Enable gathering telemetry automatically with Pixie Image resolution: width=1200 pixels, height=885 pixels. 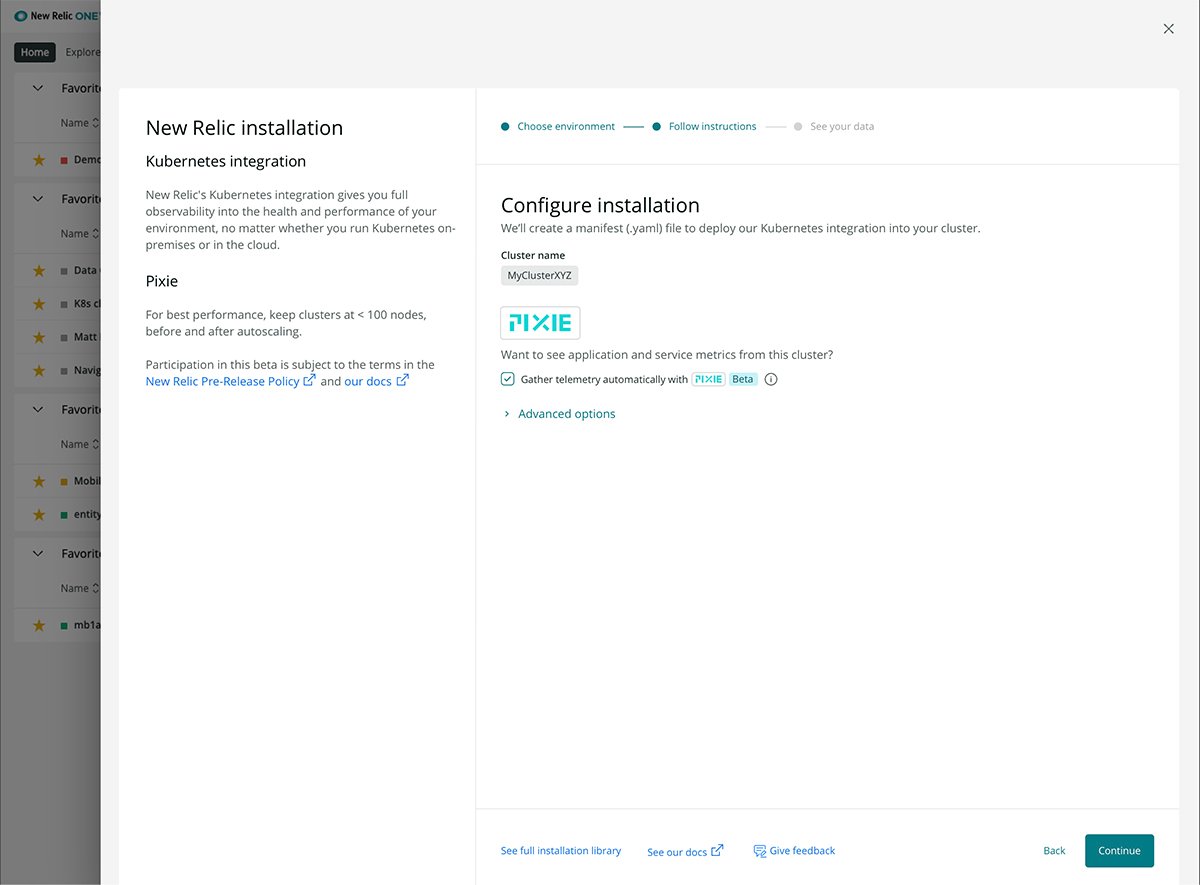coord(507,379)
